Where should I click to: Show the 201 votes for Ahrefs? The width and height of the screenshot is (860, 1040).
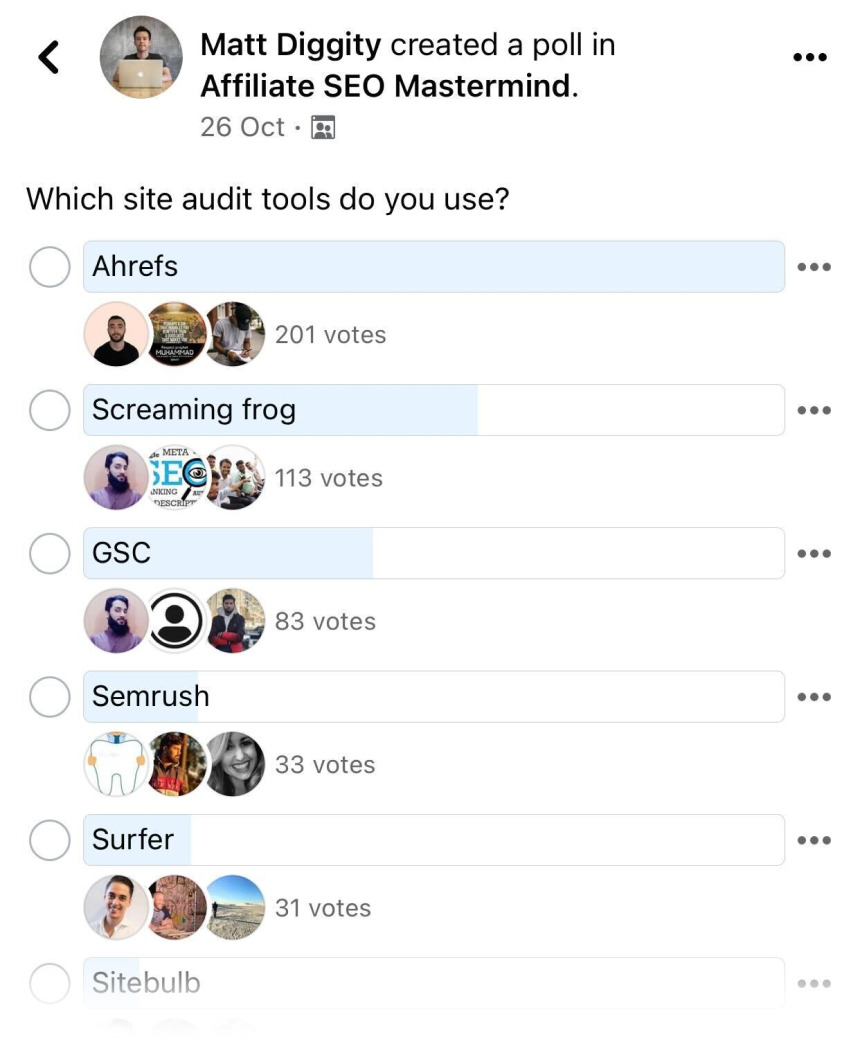click(330, 334)
